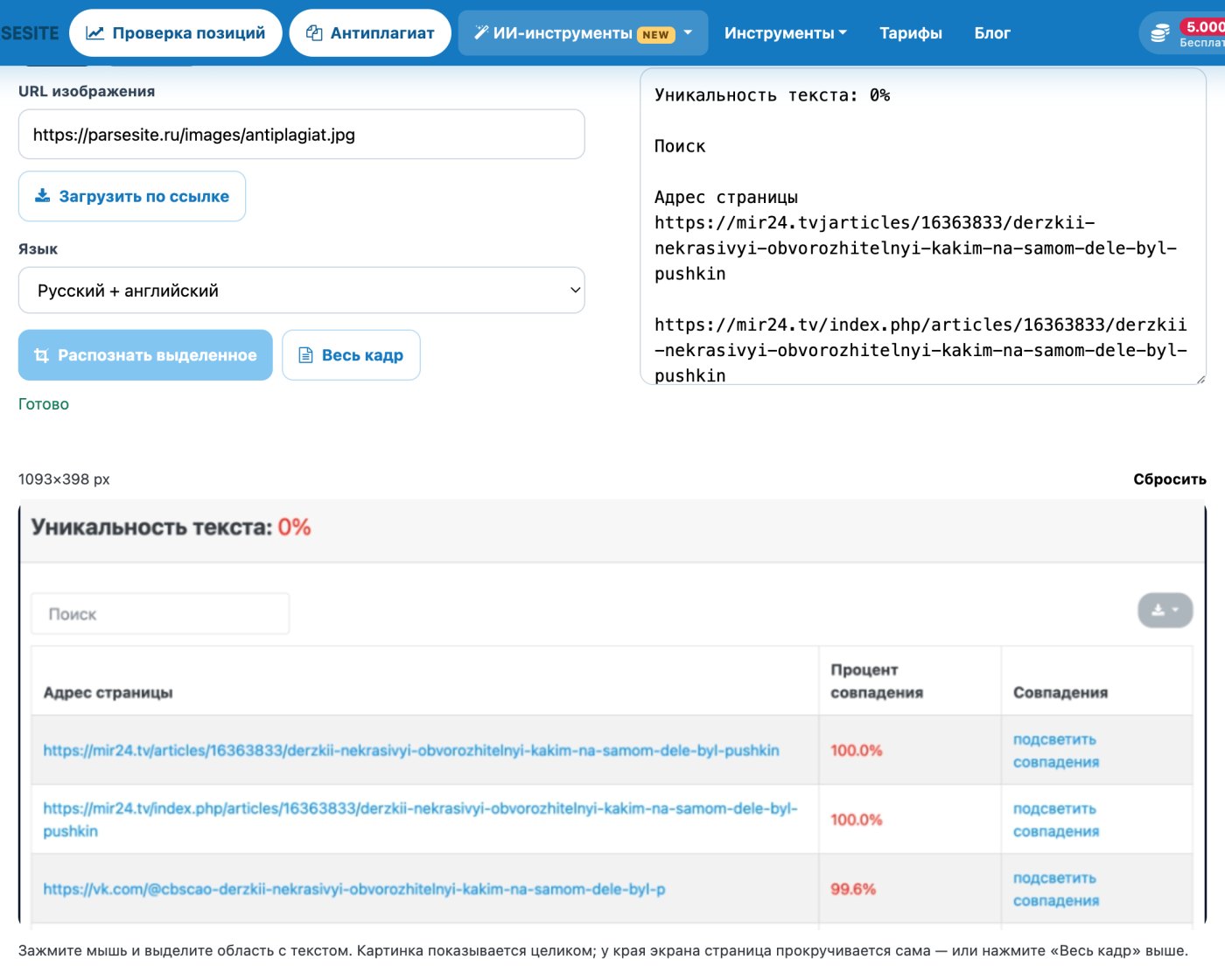Viewport: 1225px width, 980px height.
Task: Click the SESITE logo
Action: [29, 33]
